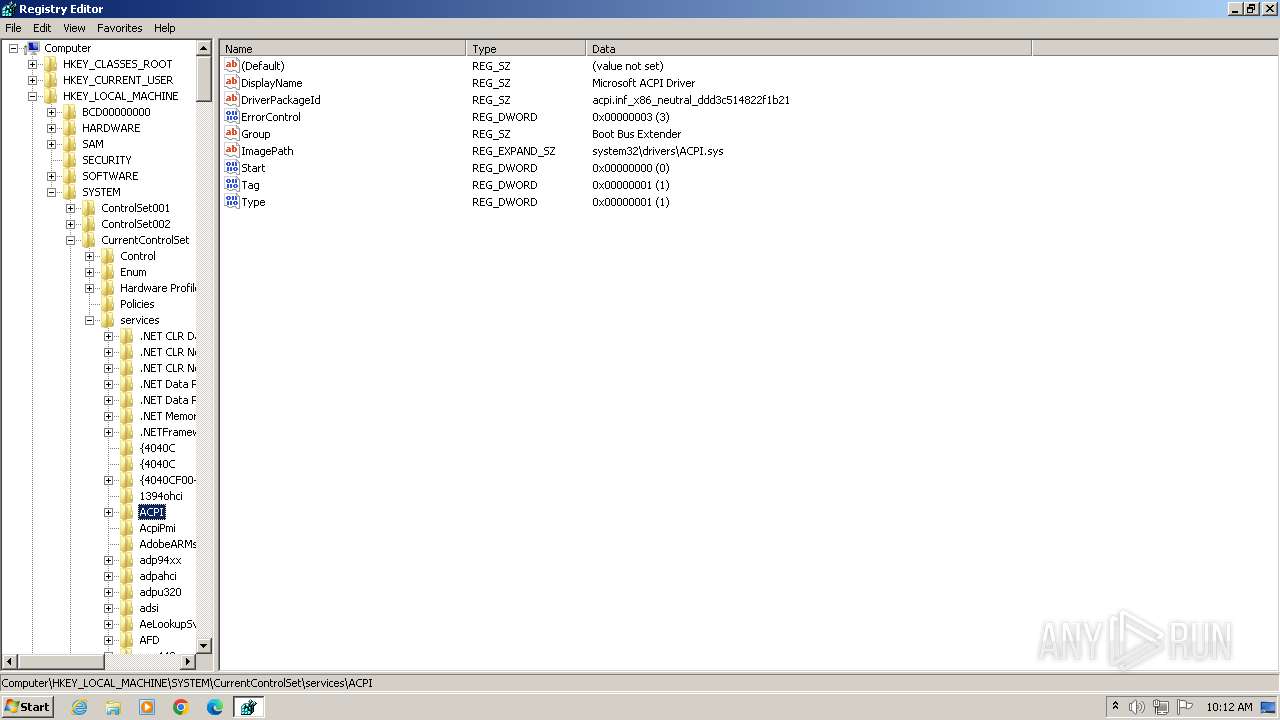Select the SAM key folder icon
The image size is (1280, 720).
(69, 144)
